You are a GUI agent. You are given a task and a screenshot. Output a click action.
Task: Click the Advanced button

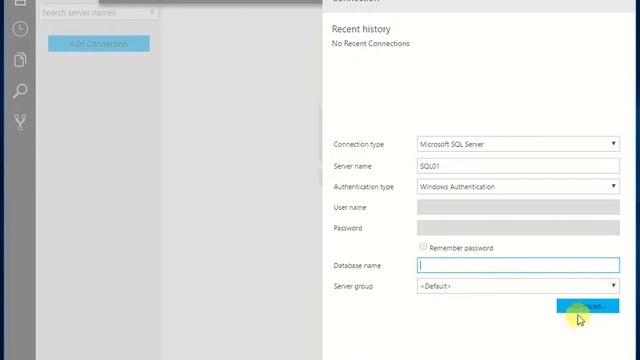588,306
